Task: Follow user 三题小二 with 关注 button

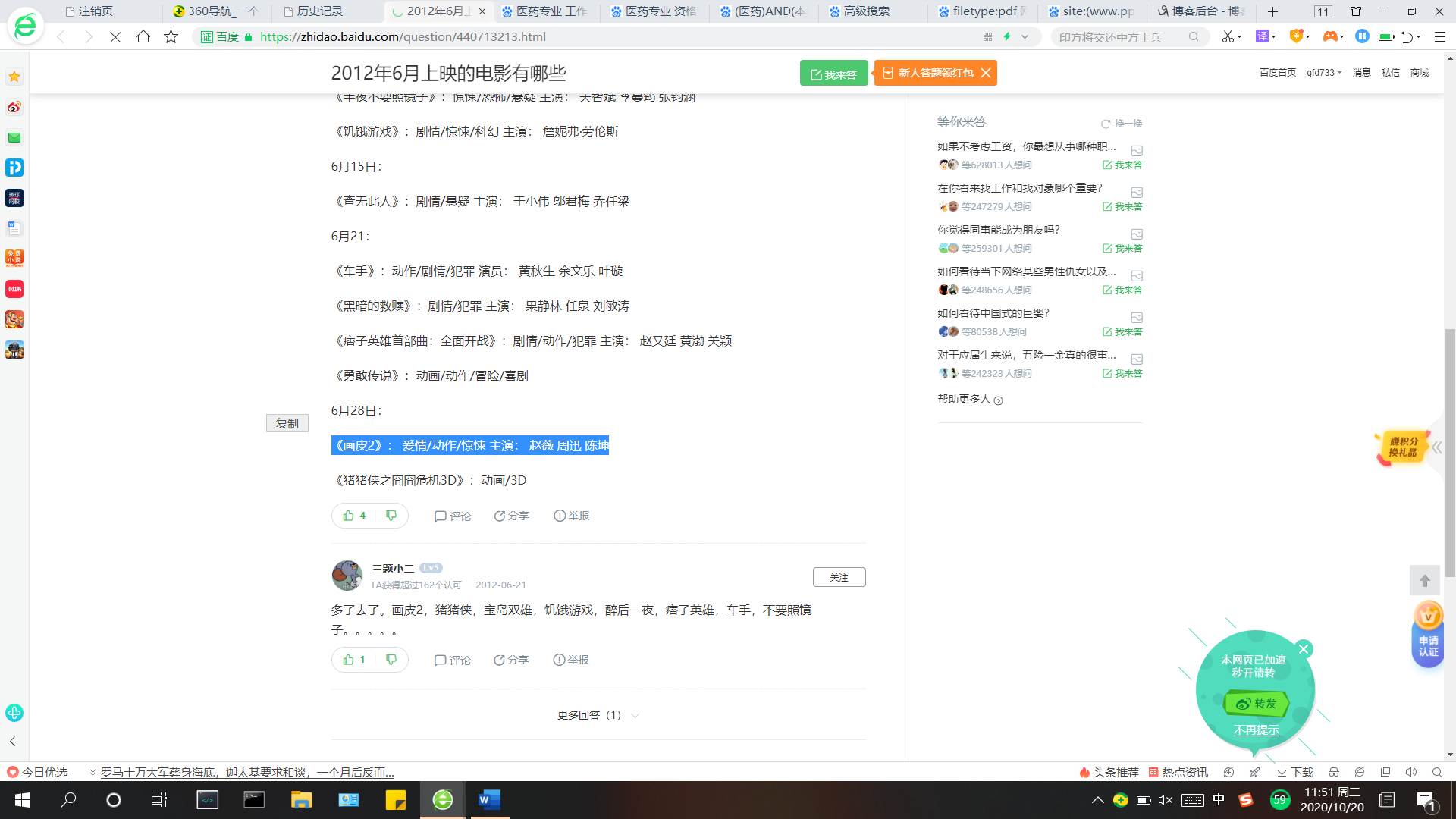Action: [x=839, y=577]
